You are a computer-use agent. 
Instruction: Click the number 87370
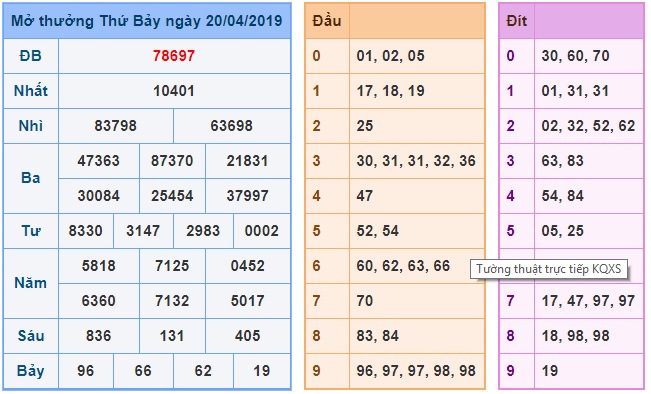point(172,161)
